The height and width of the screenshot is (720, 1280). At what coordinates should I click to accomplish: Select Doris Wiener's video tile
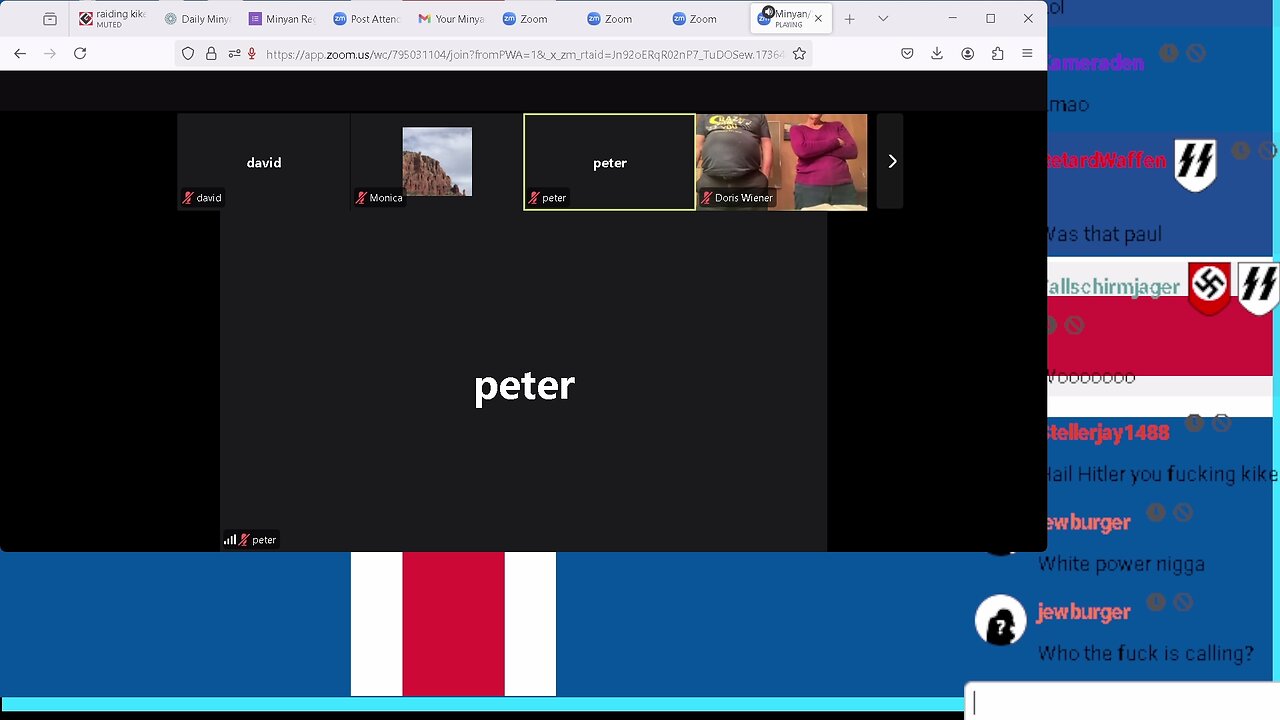point(782,162)
